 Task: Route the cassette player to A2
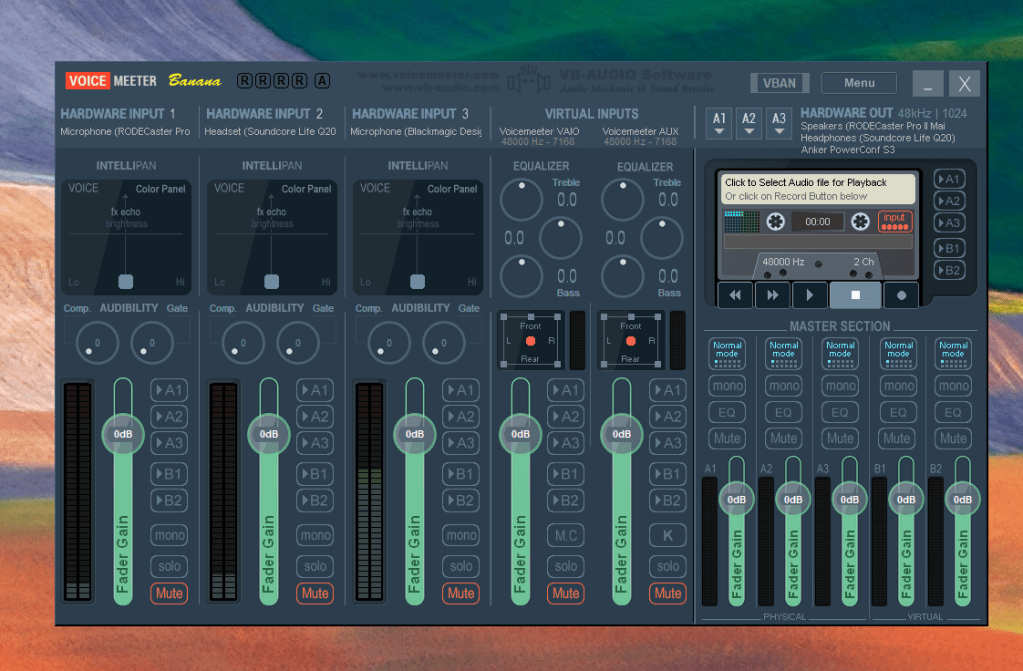949,201
